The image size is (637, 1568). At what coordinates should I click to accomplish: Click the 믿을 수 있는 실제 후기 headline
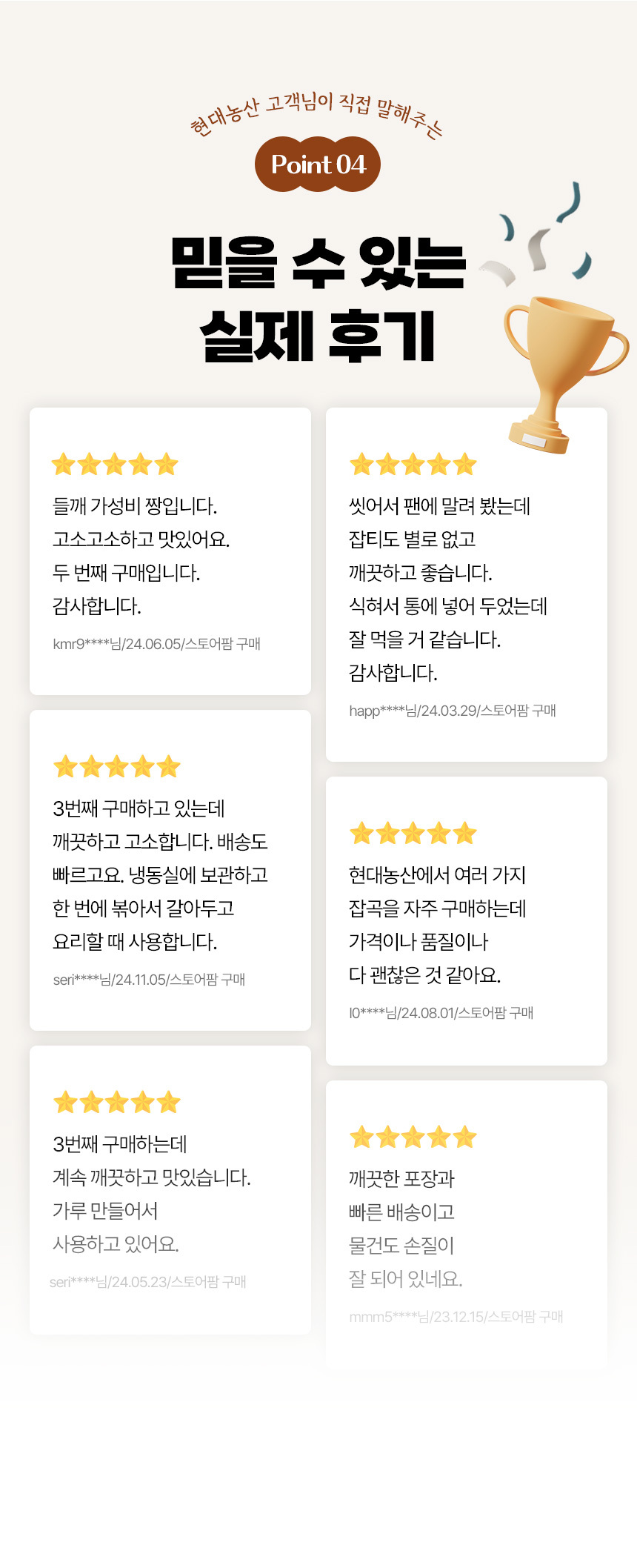pyautogui.click(x=318, y=299)
